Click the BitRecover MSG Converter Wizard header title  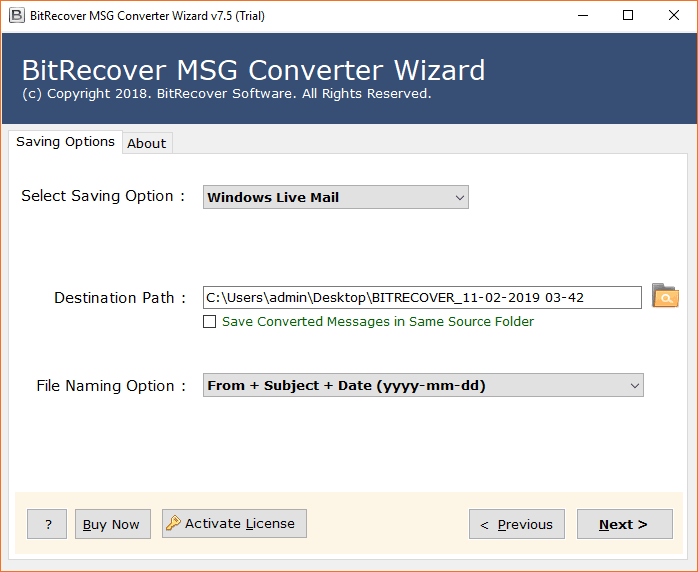(x=253, y=70)
